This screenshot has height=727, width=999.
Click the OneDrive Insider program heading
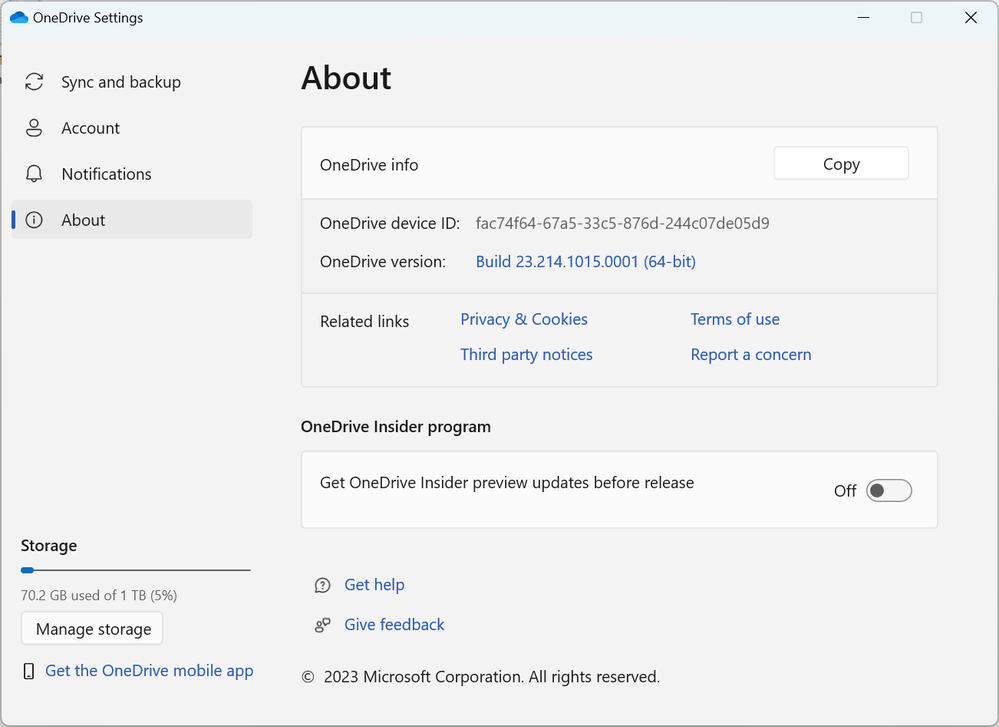point(396,426)
